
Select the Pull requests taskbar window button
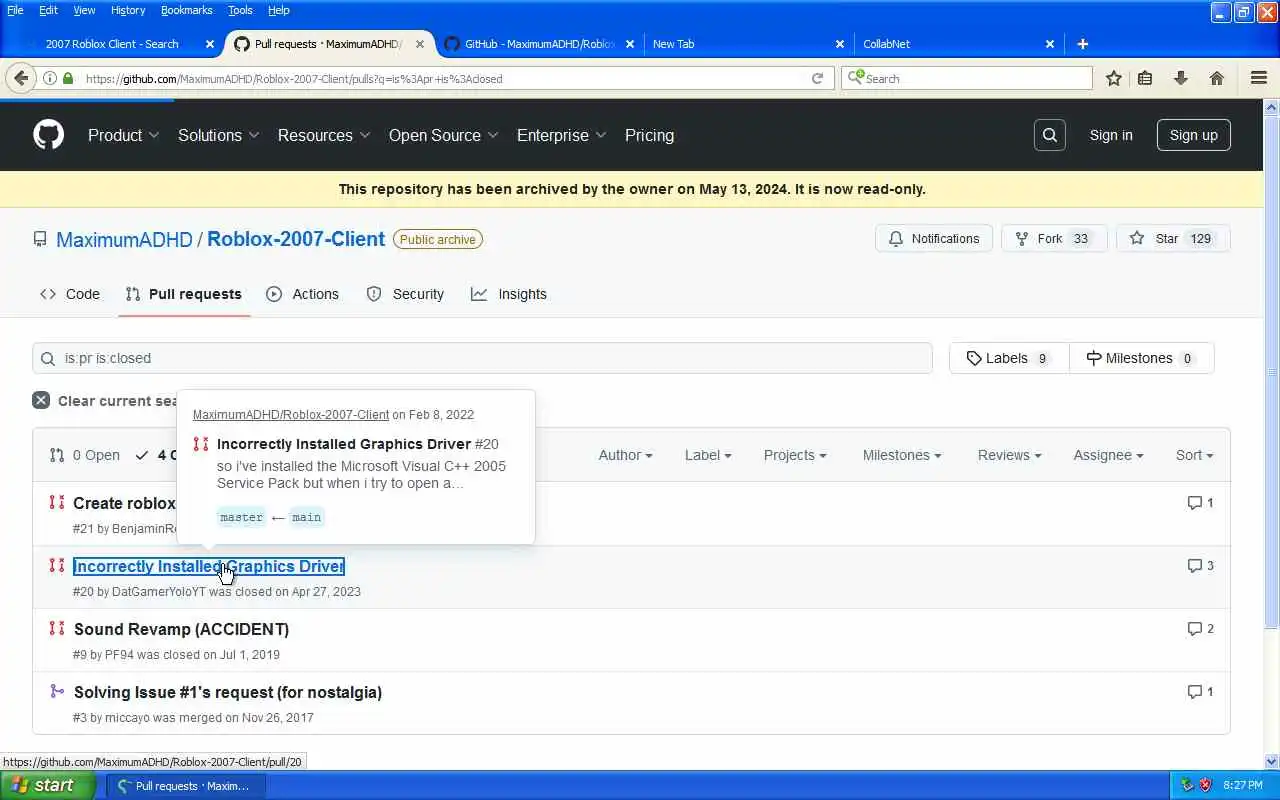pyautogui.click(x=184, y=786)
